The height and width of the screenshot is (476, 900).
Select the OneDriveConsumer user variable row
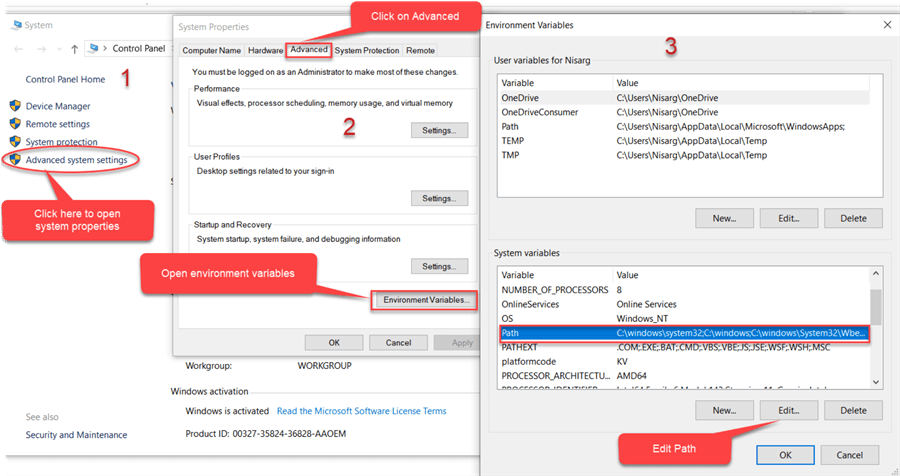tap(684, 112)
